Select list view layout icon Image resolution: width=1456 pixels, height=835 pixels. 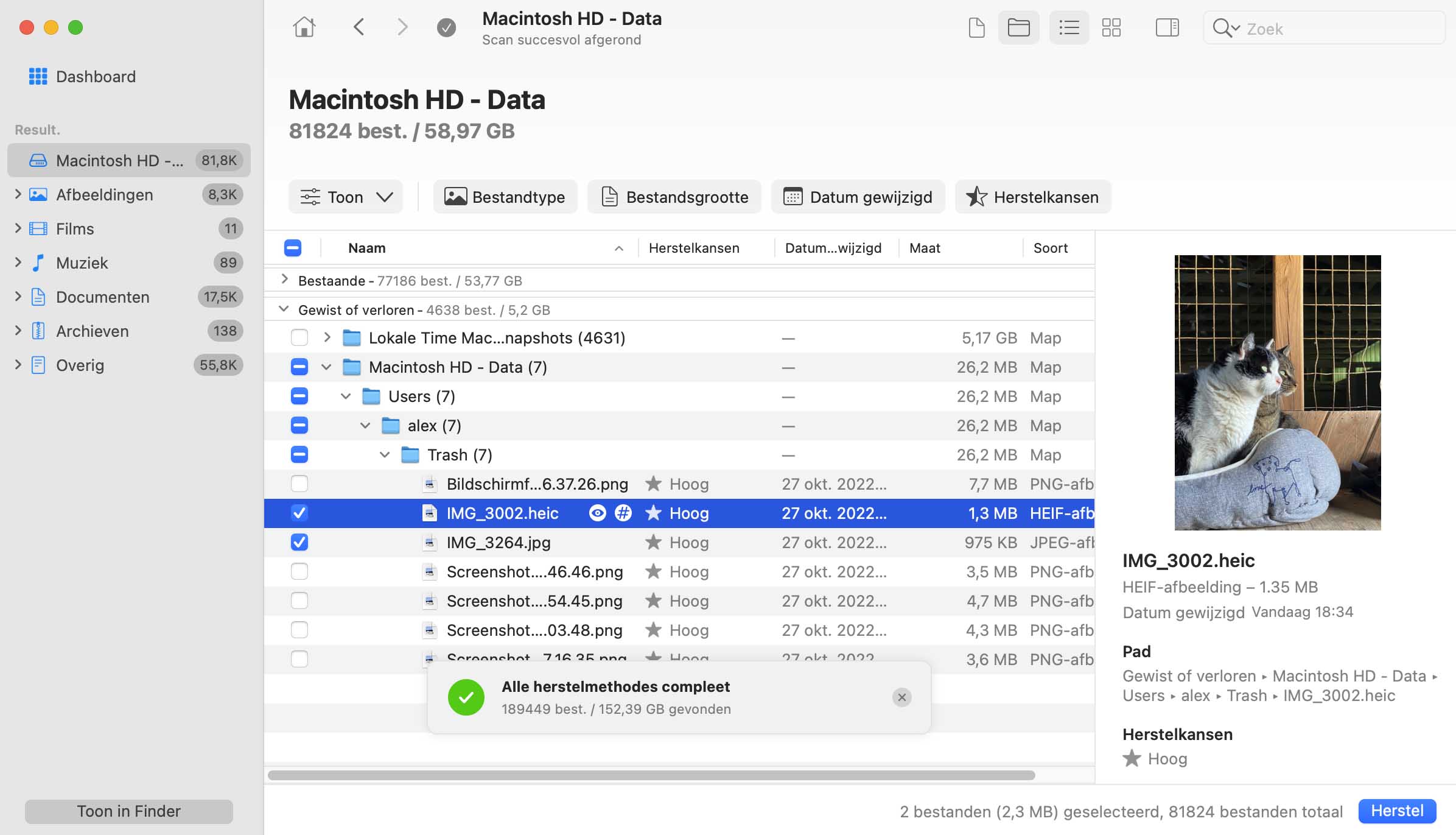pos(1069,27)
